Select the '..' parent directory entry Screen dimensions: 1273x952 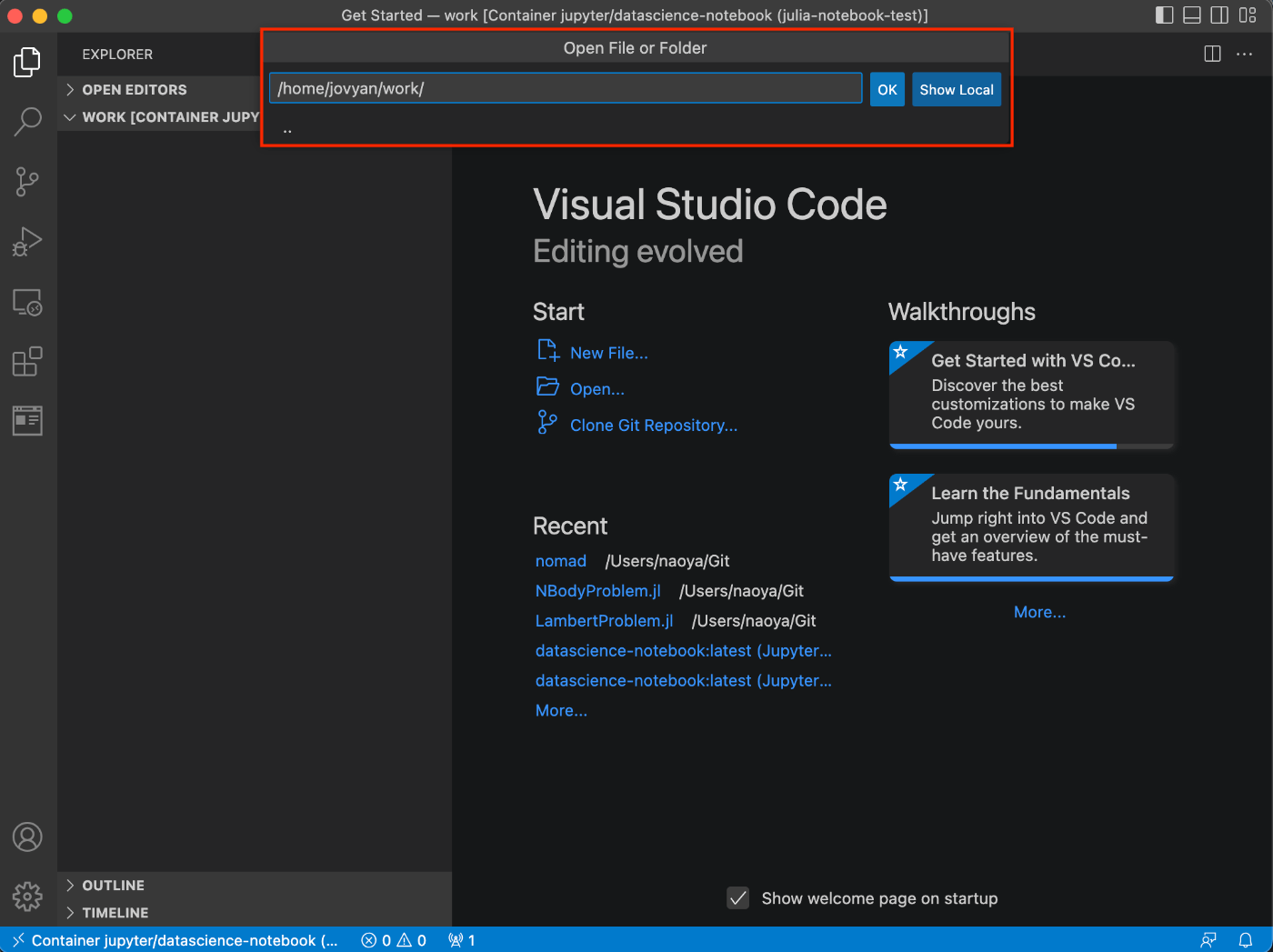636,129
